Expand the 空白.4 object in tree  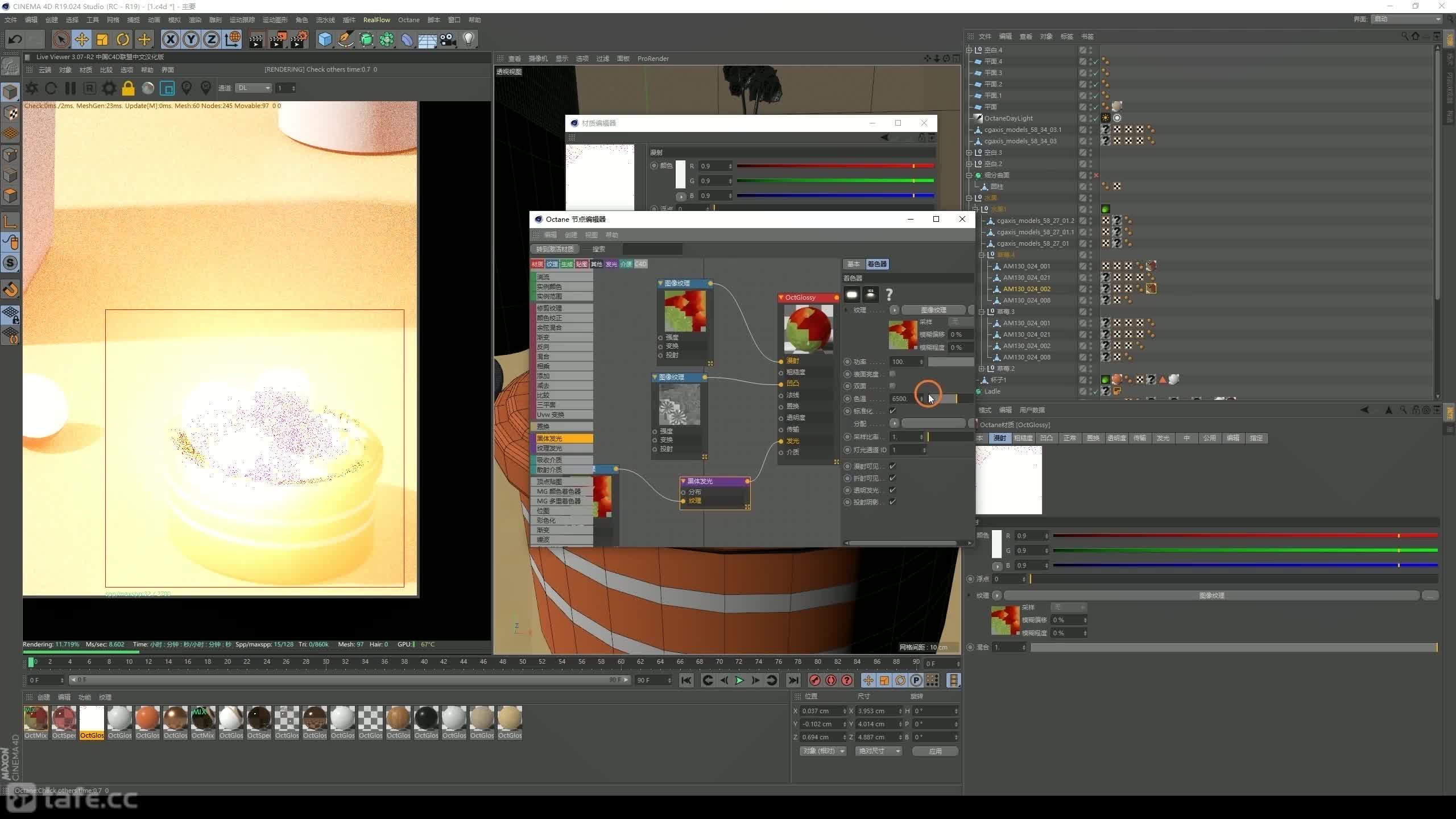pos(969,50)
